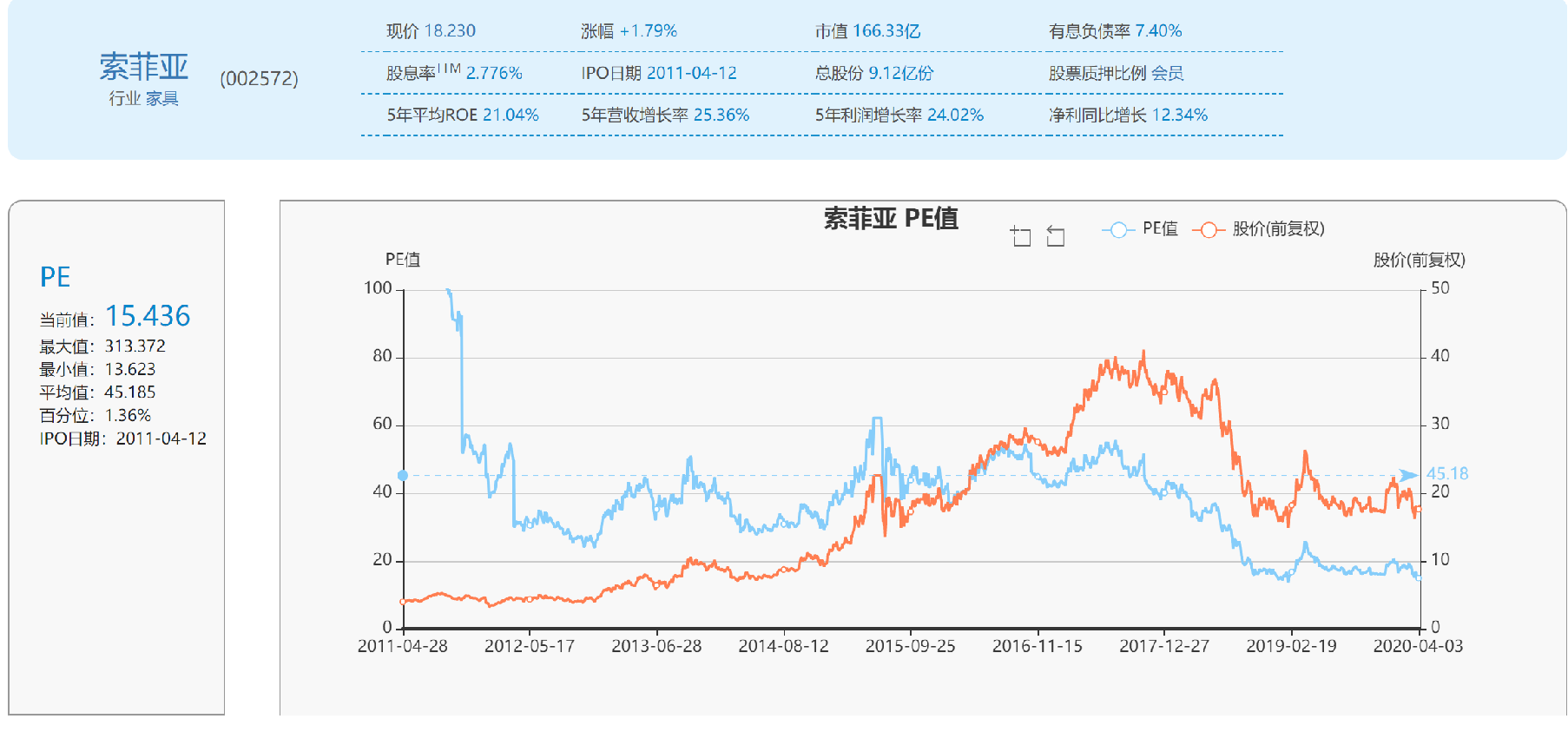Click the IPO日期 2011-04-12 in header

tap(659, 73)
